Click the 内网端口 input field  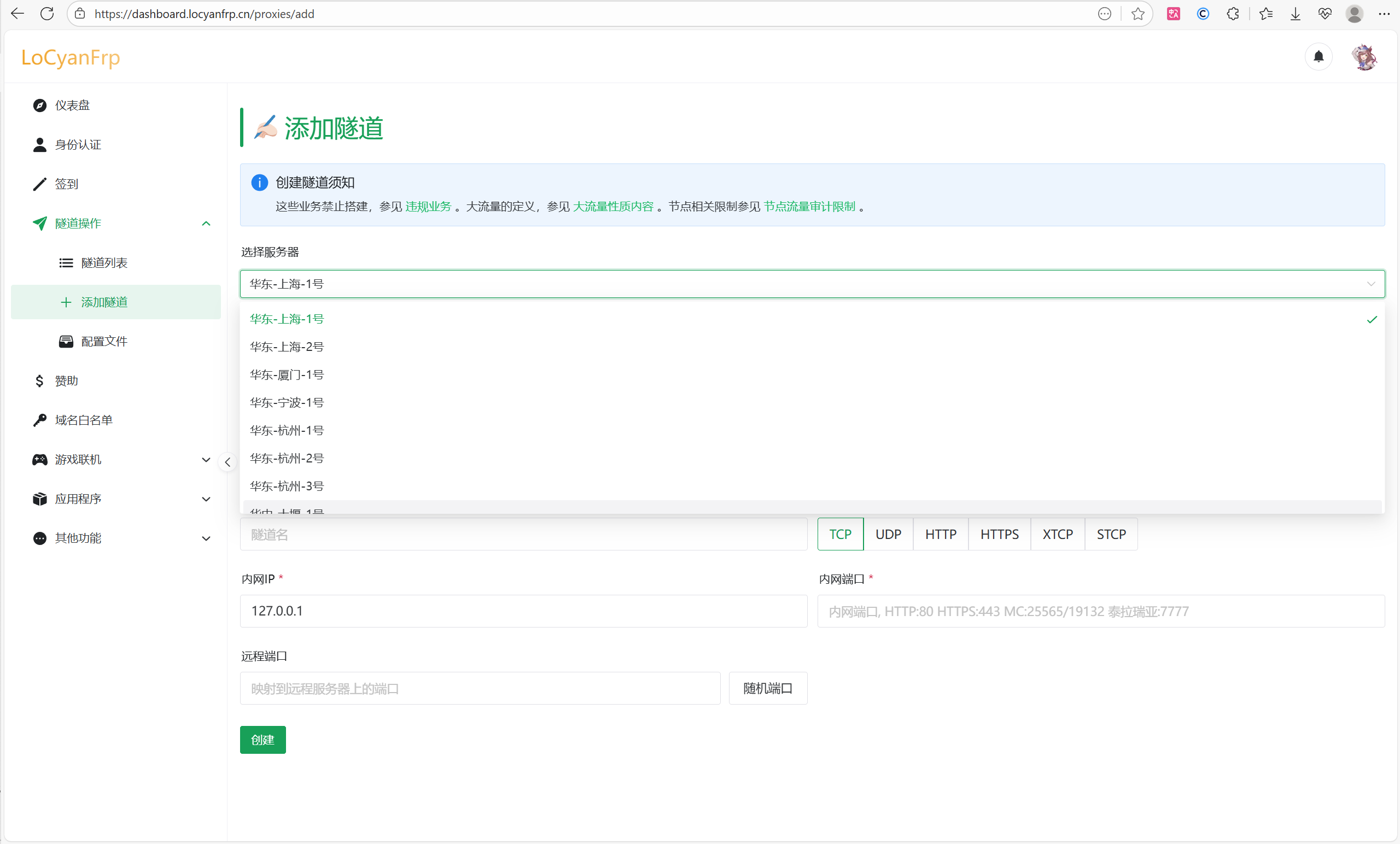click(1100, 611)
